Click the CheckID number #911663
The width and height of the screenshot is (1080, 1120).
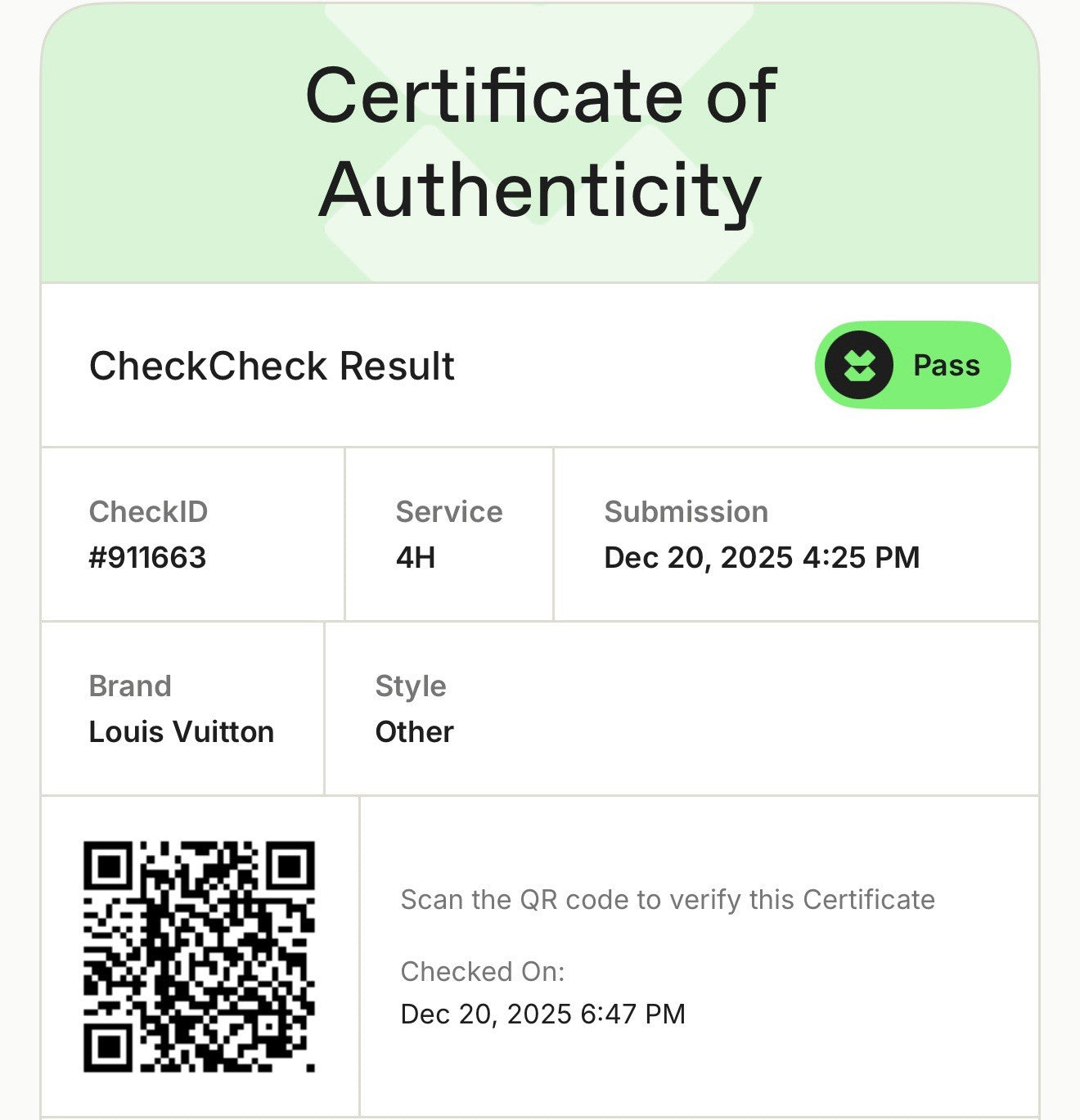pyautogui.click(x=147, y=558)
